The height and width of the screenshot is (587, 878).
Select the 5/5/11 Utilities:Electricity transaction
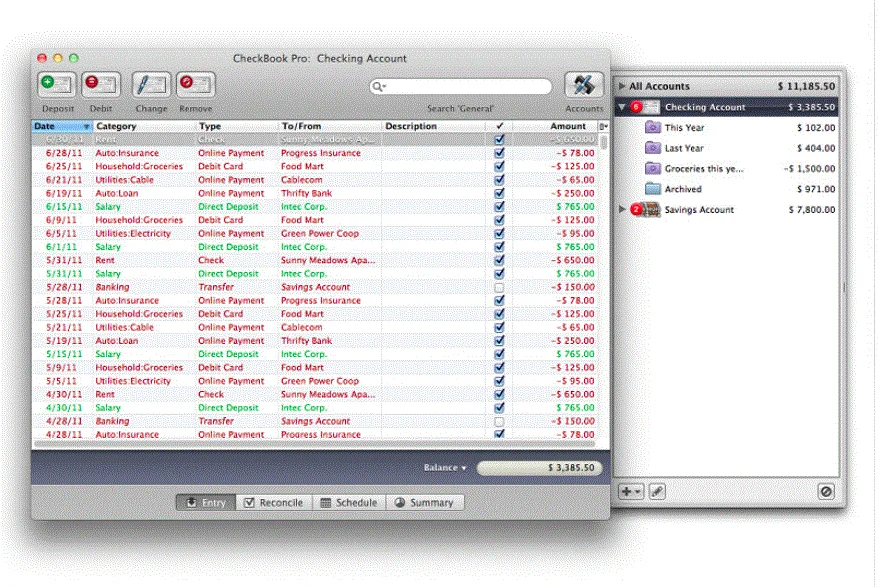pos(315,381)
